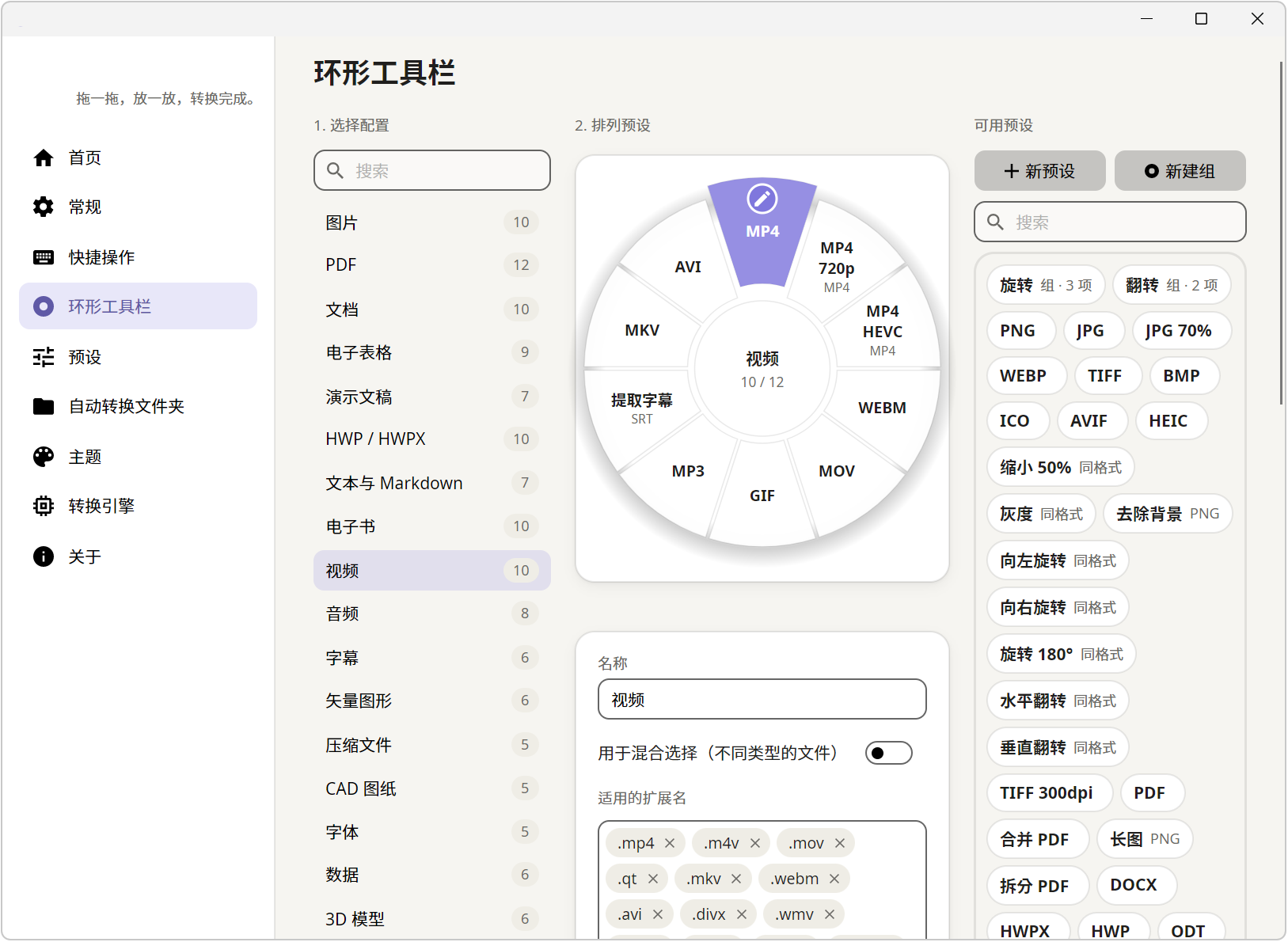Viewport: 1288px width, 942px height.
Task: Click the 旋转 group preset chip
Action: 1046,285
